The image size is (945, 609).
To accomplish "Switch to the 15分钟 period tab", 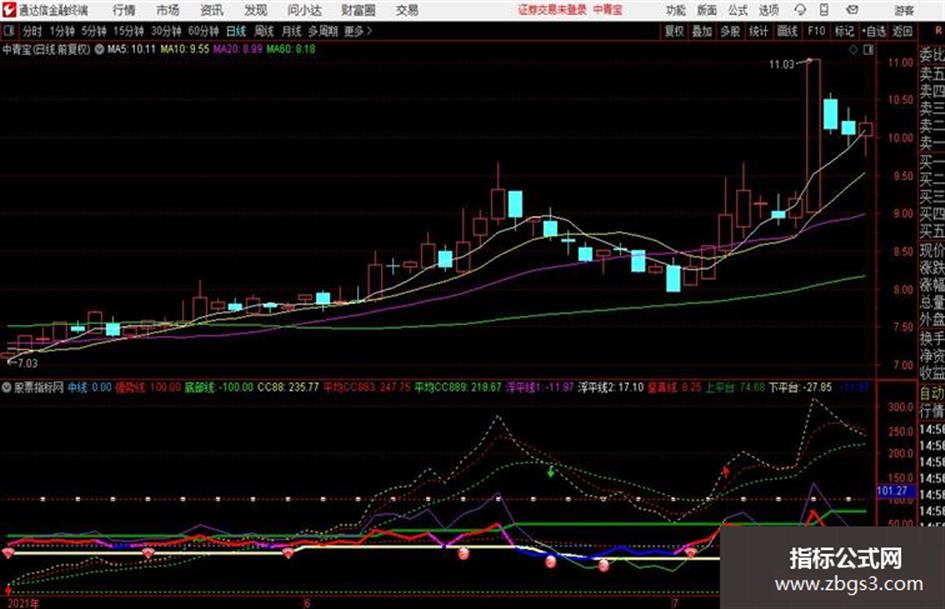I will (x=128, y=31).
